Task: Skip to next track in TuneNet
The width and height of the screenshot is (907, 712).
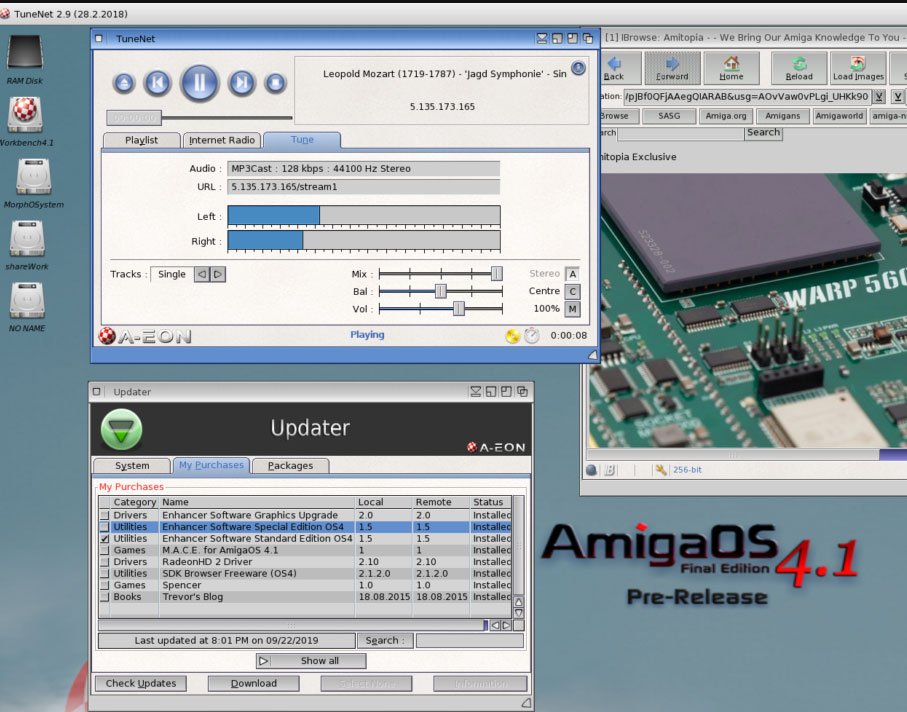Action: pyautogui.click(x=242, y=83)
